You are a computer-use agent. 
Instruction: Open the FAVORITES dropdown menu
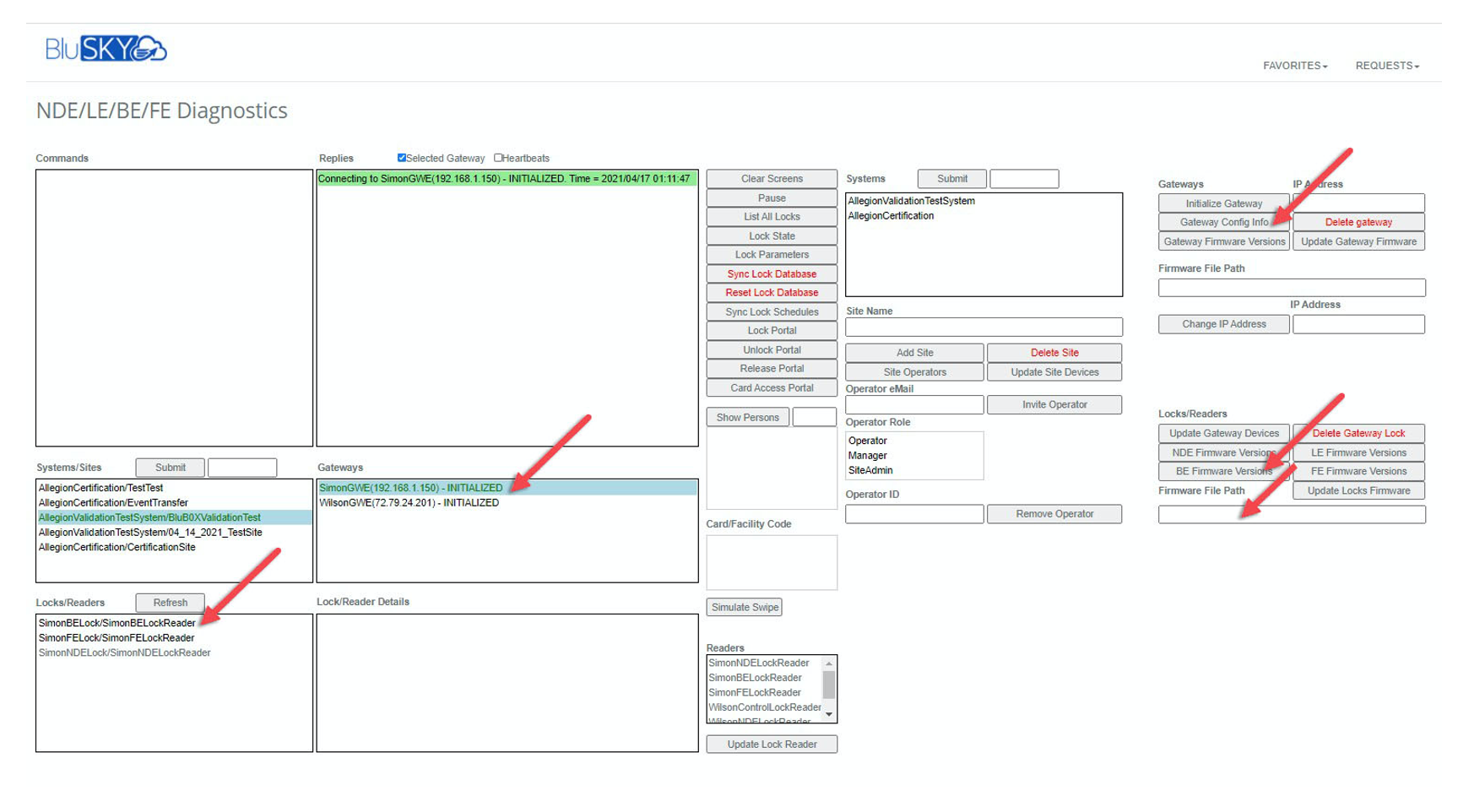[x=1294, y=66]
